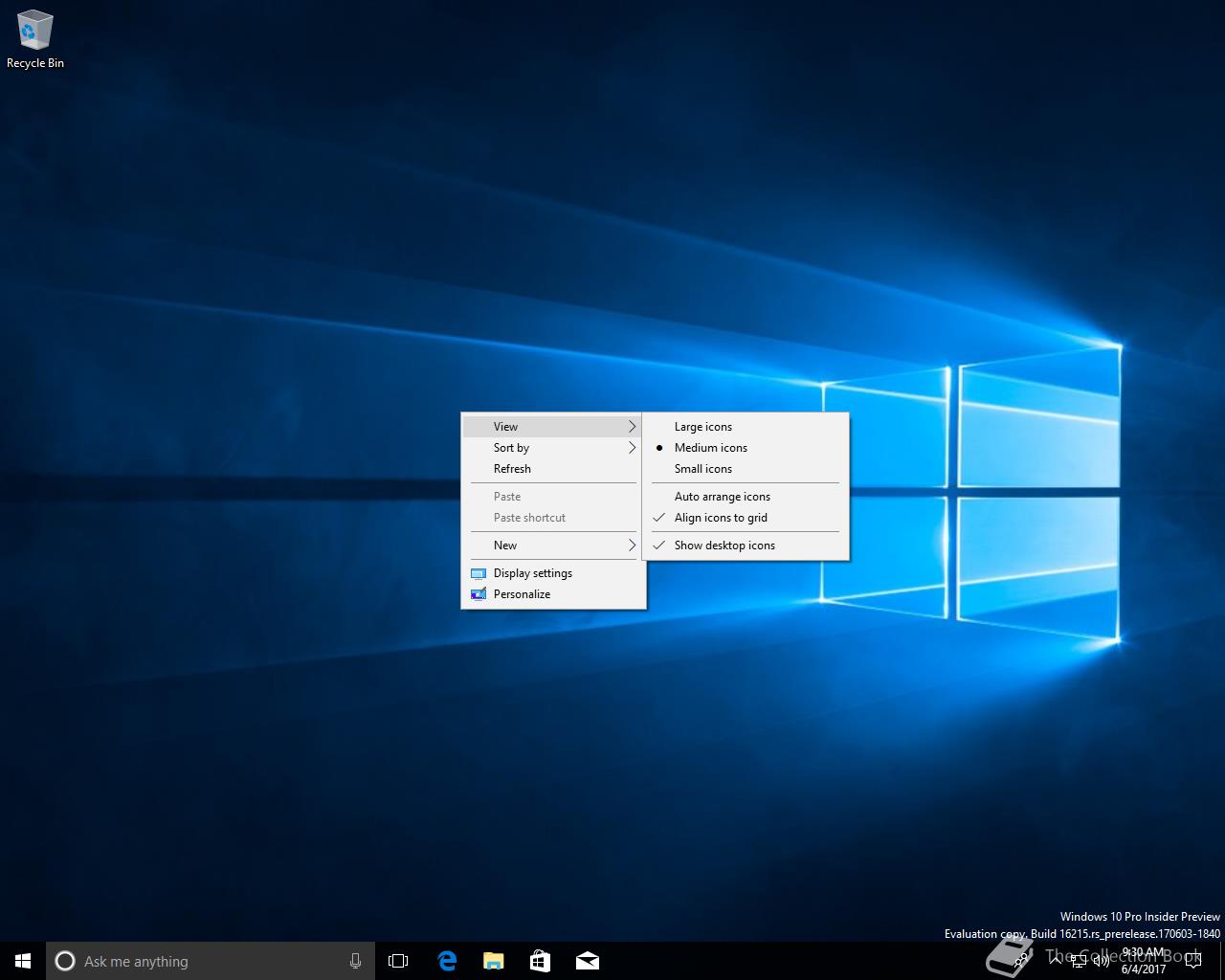Show hidden system tray icons
Image resolution: width=1225 pixels, height=980 pixels.
tap(1056, 960)
